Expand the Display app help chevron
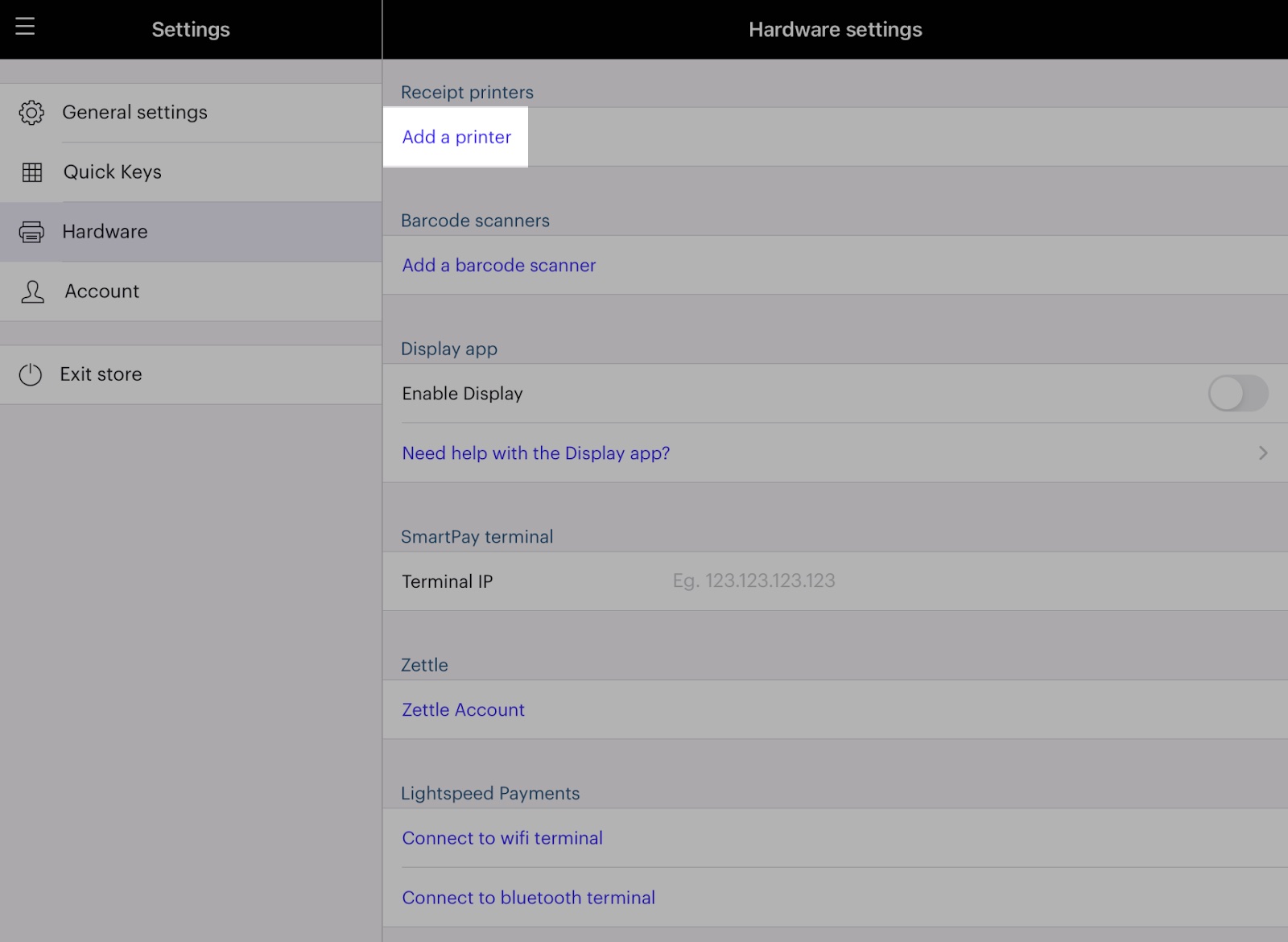This screenshot has height=942, width=1288. (x=1262, y=453)
